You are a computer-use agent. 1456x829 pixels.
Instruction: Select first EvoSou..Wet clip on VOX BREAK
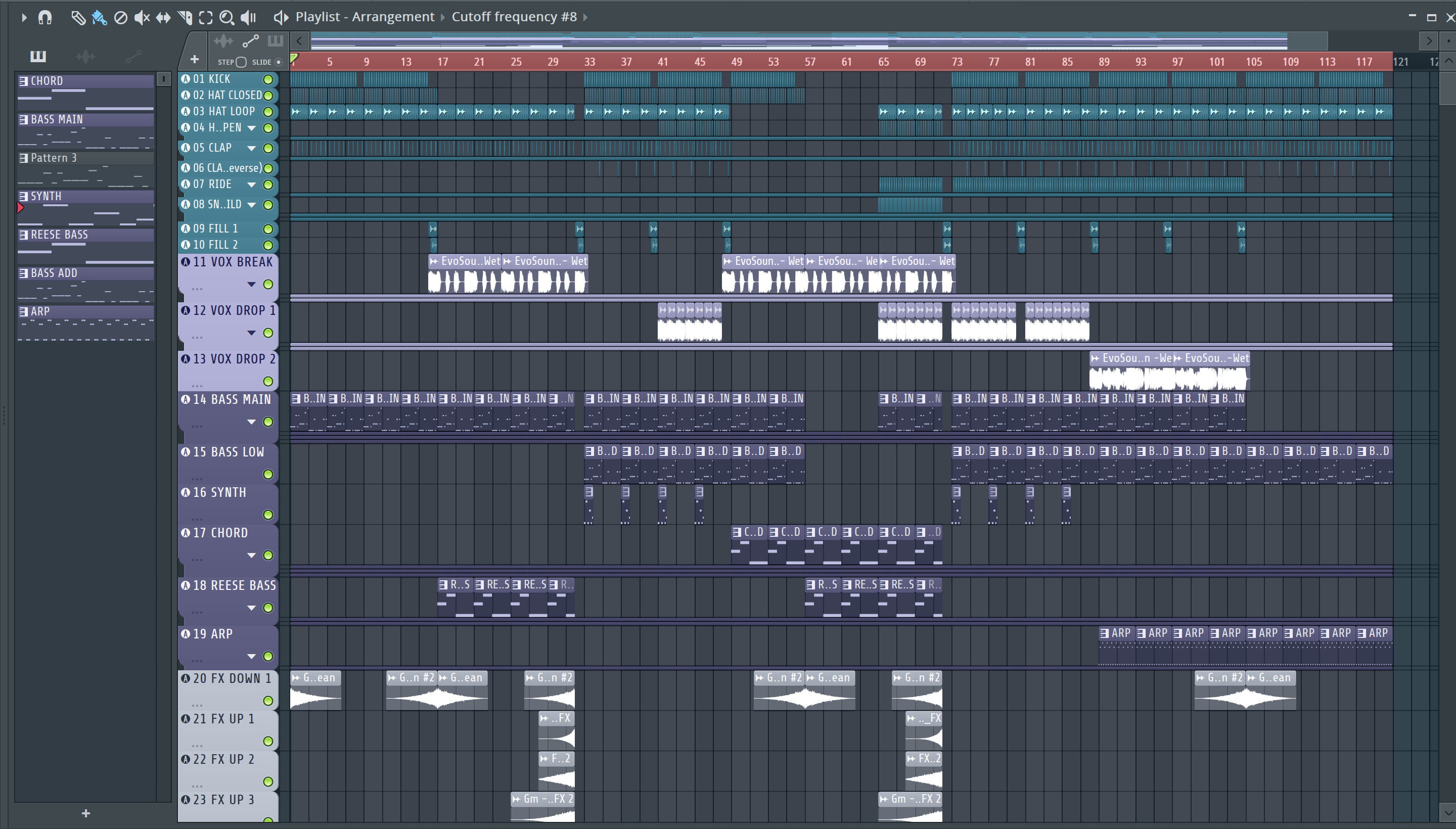pyautogui.click(x=465, y=274)
